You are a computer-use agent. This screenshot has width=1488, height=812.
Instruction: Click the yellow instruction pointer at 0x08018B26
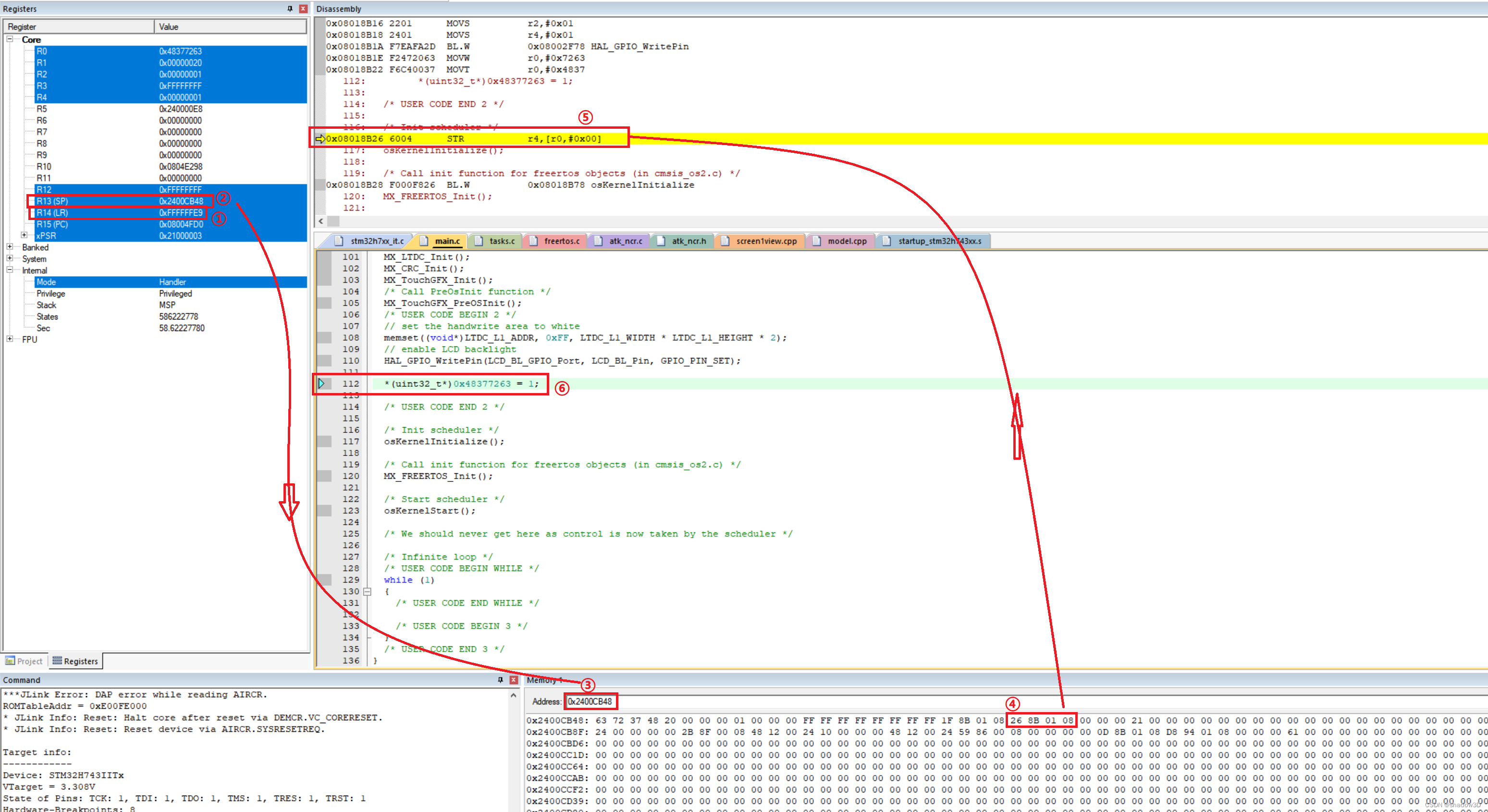[x=320, y=138]
